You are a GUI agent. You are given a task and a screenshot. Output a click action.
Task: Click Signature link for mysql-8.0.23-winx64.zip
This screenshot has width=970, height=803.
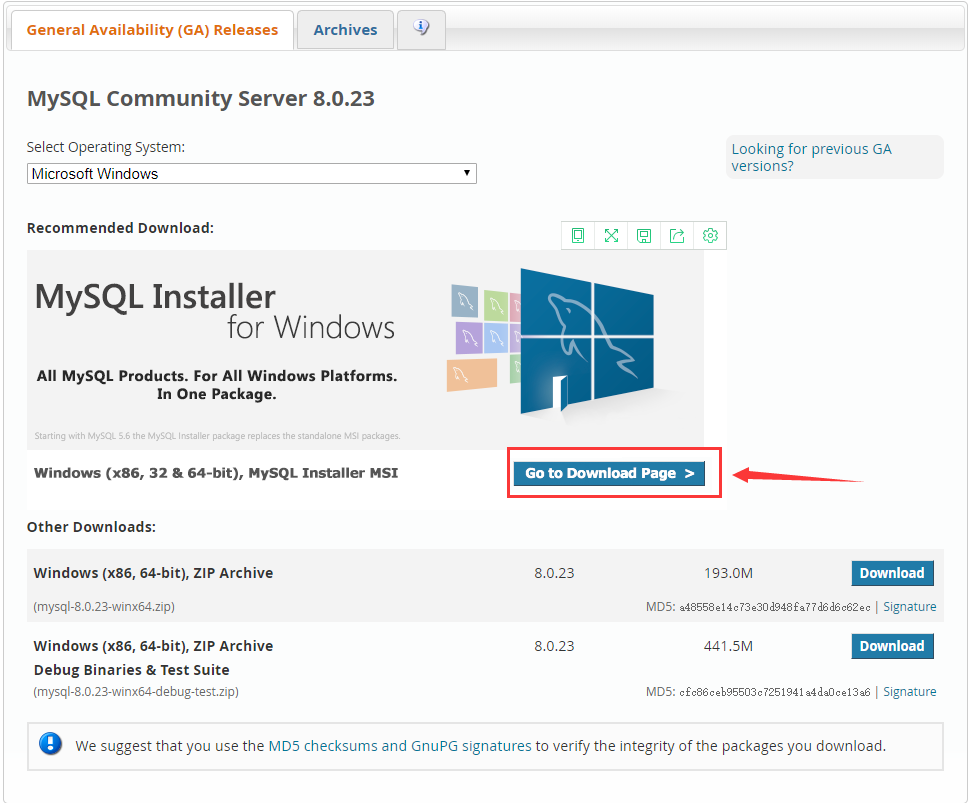coord(908,606)
